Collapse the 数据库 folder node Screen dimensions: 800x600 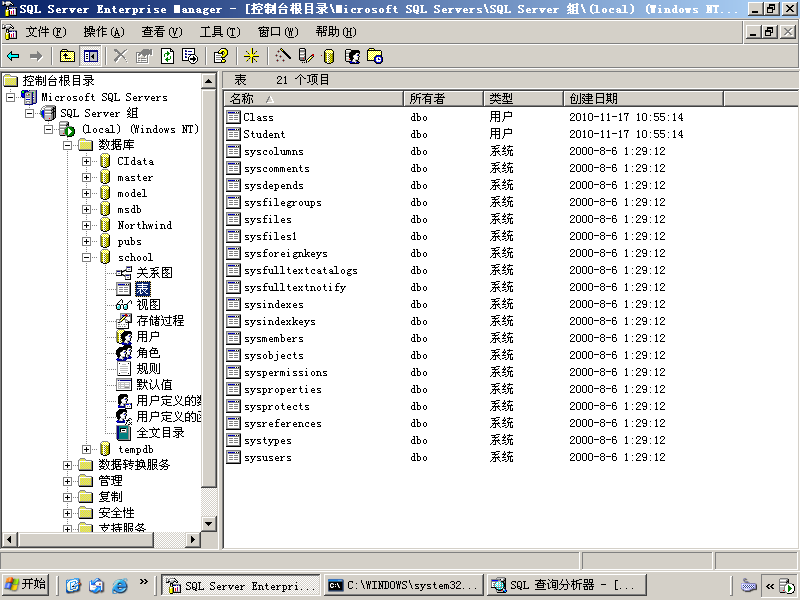click(x=67, y=145)
